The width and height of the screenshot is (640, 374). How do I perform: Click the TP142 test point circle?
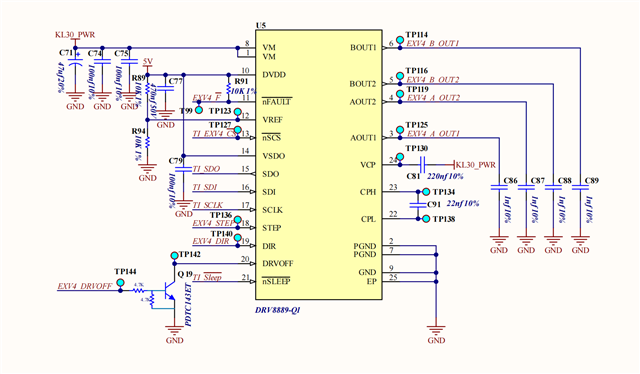(175, 256)
